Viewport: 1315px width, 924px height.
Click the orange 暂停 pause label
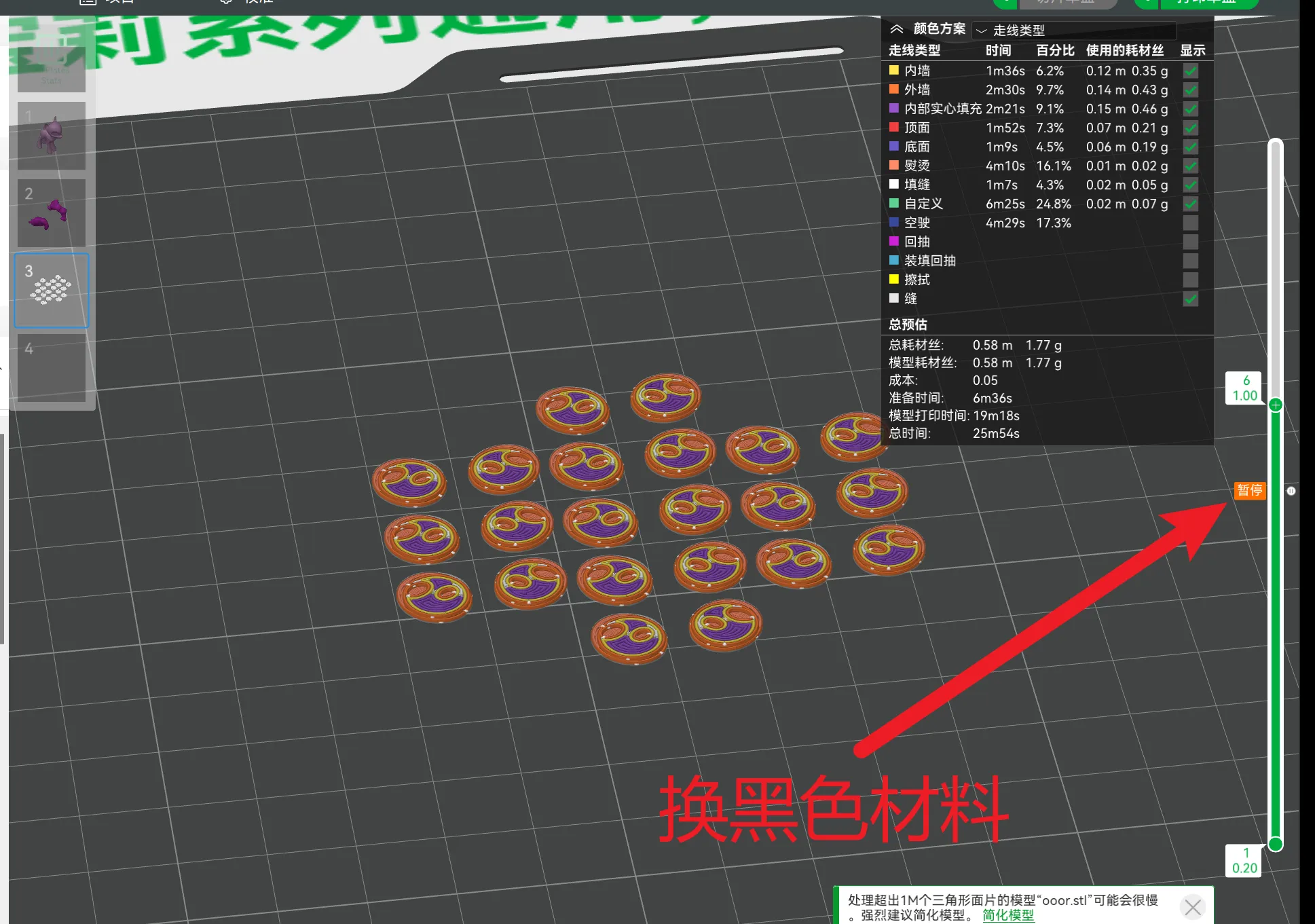coord(1249,490)
